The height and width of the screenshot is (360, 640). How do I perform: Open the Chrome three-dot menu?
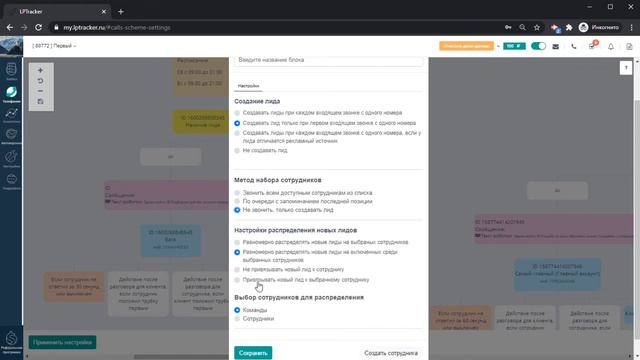(x=631, y=27)
